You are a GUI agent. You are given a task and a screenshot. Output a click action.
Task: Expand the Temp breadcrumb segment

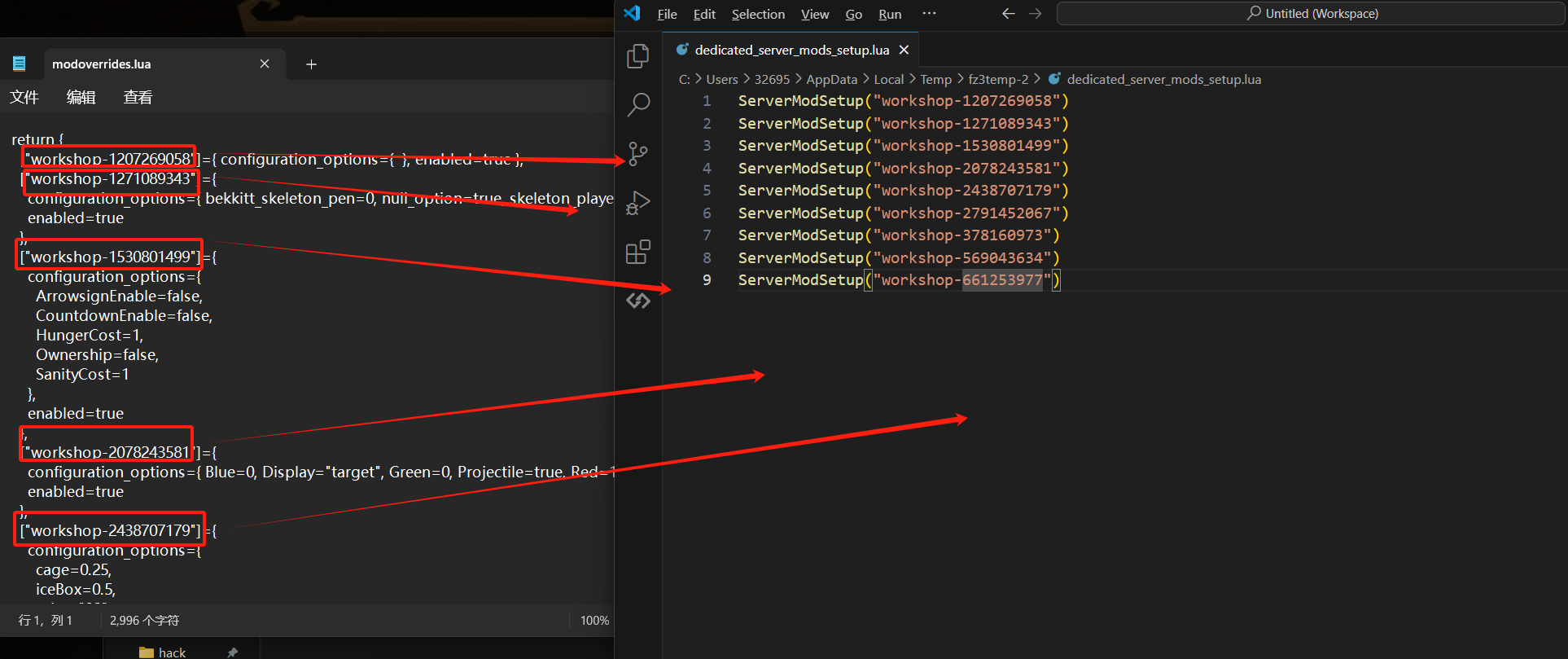coord(935,80)
